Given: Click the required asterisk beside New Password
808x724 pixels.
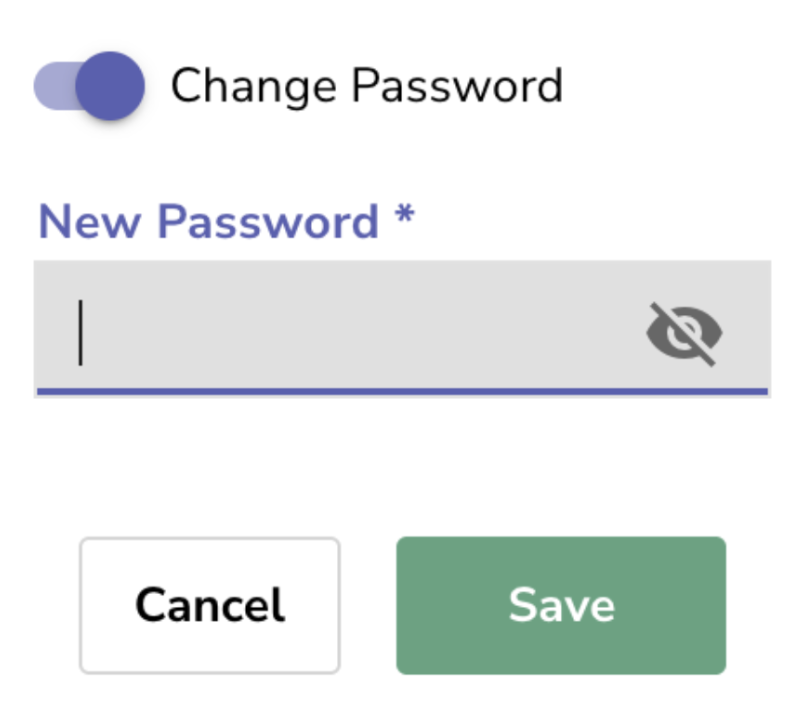Looking at the screenshot, I should (404, 217).
